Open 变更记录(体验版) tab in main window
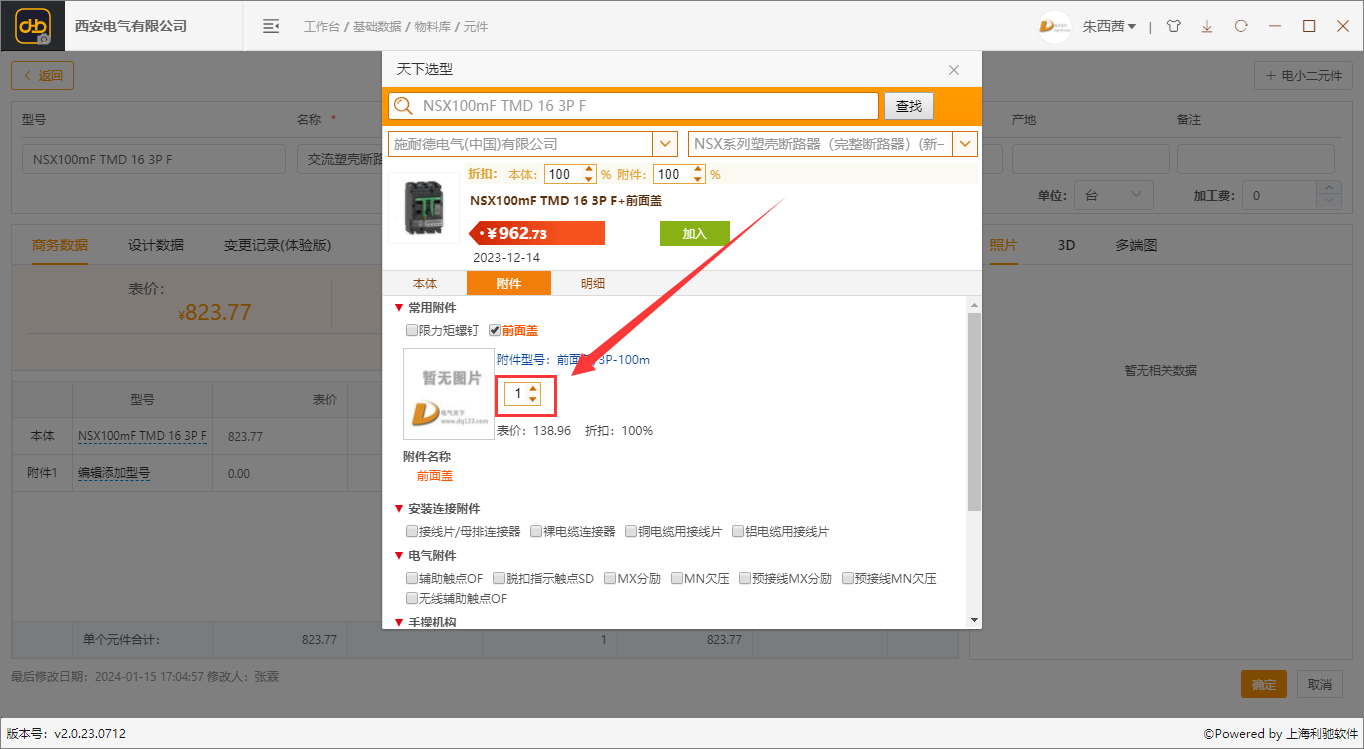 tap(277, 245)
